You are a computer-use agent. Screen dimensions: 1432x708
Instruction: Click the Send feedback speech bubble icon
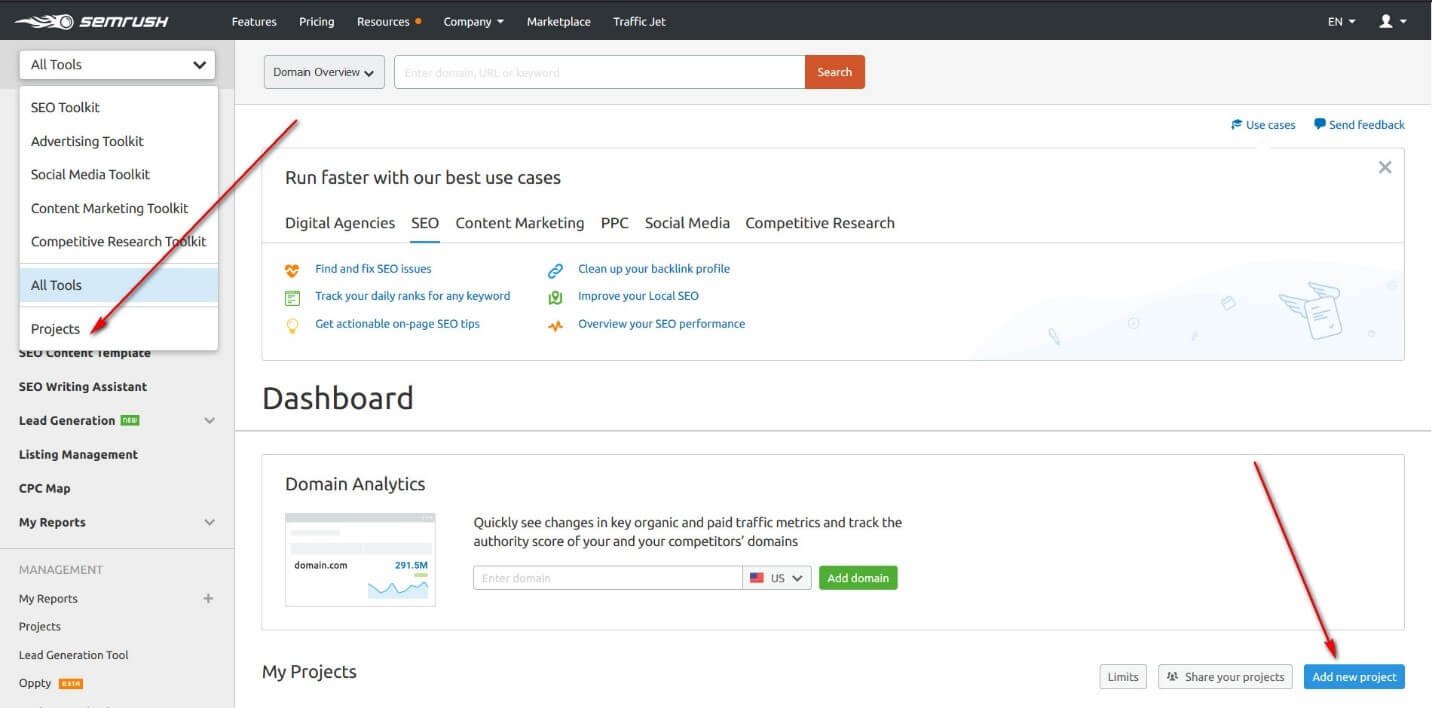pos(1320,124)
